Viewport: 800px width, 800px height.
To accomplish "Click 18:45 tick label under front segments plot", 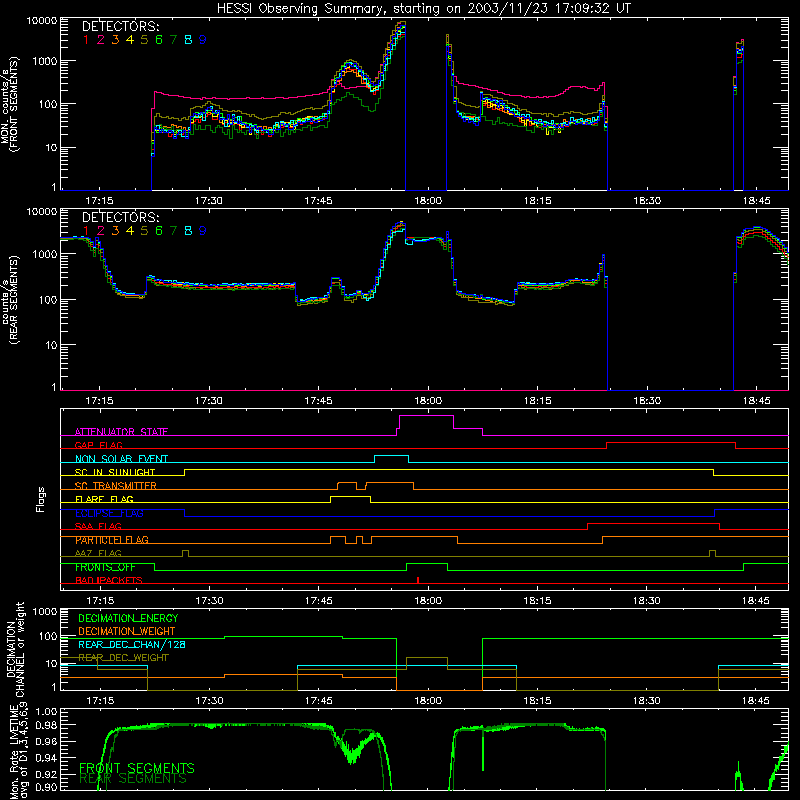I will coord(757,201).
